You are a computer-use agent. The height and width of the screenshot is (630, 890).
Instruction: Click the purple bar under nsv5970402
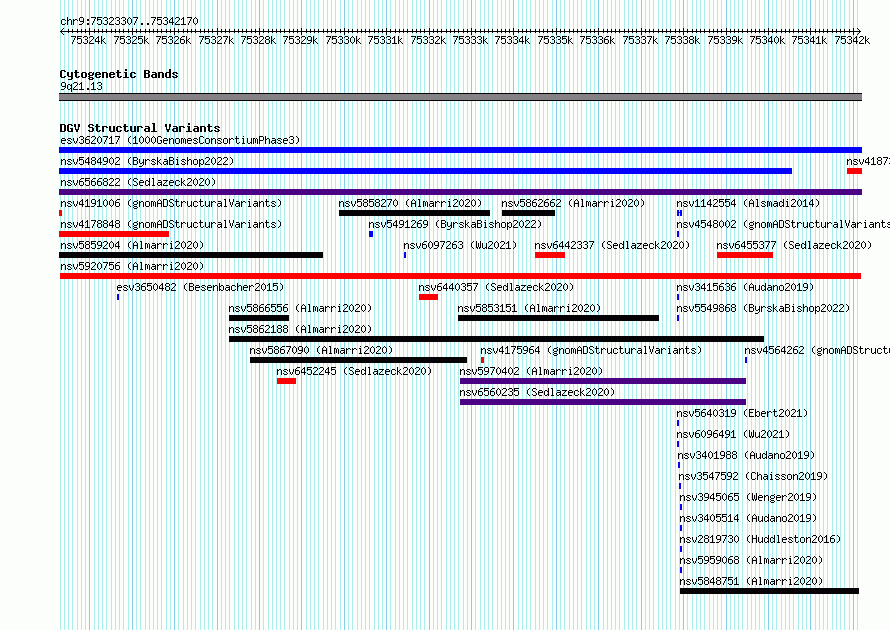point(603,381)
